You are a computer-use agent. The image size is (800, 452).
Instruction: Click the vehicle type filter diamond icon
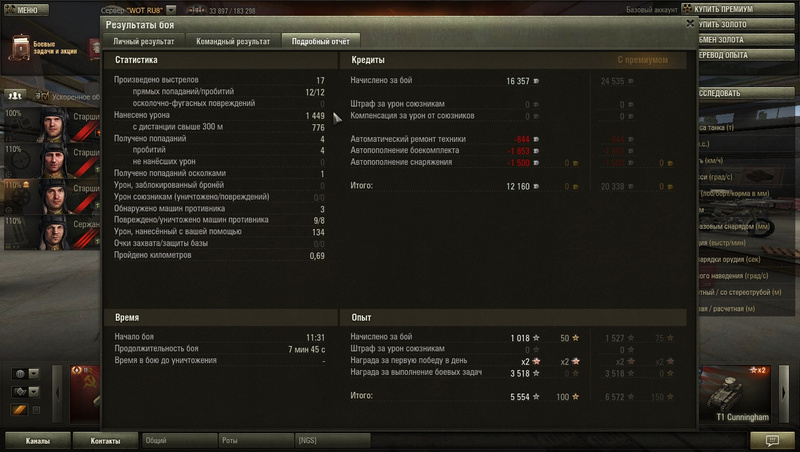point(20,392)
